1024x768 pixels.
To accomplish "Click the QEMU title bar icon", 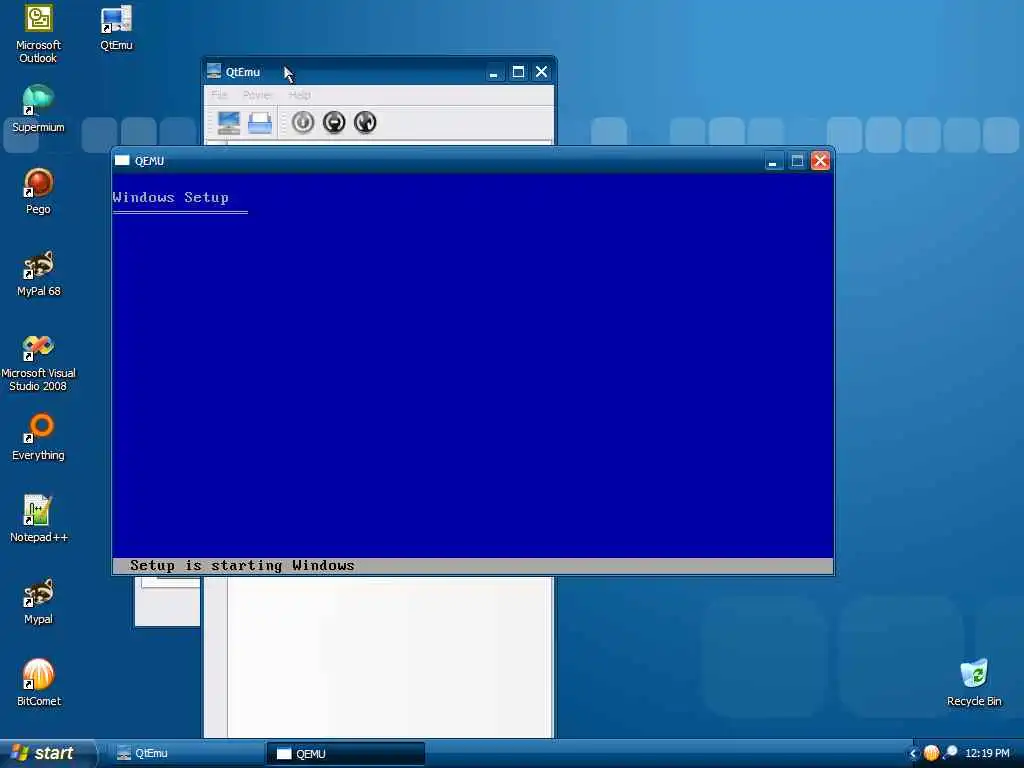I will coord(122,160).
